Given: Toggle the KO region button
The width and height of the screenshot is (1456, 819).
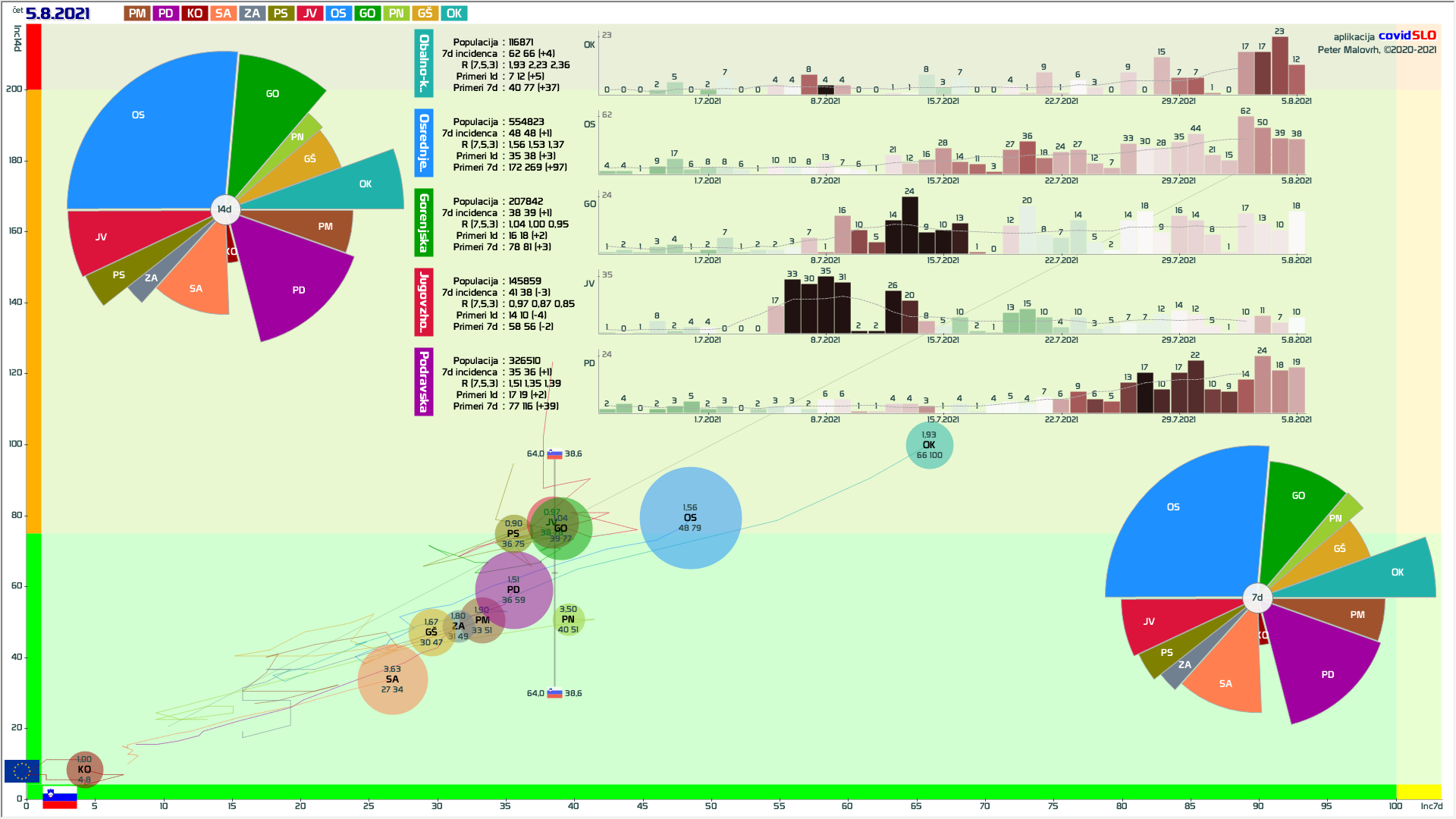Looking at the screenshot, I should (195, 14).
